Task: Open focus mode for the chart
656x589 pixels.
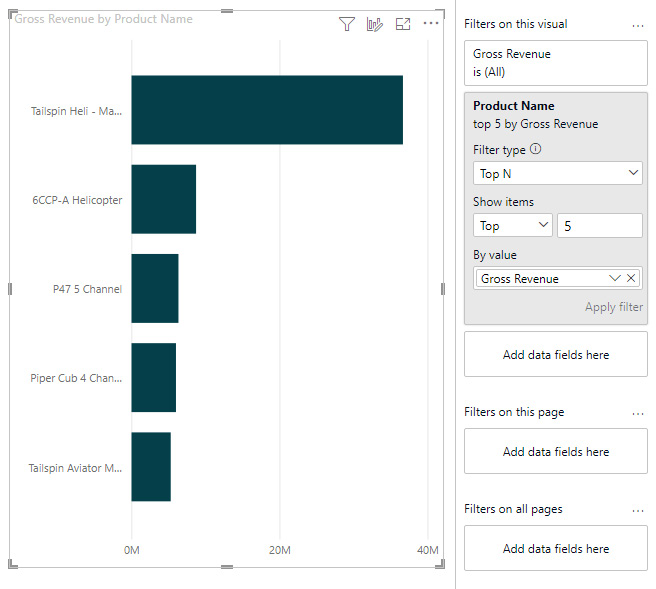Action: coord(403,24)
